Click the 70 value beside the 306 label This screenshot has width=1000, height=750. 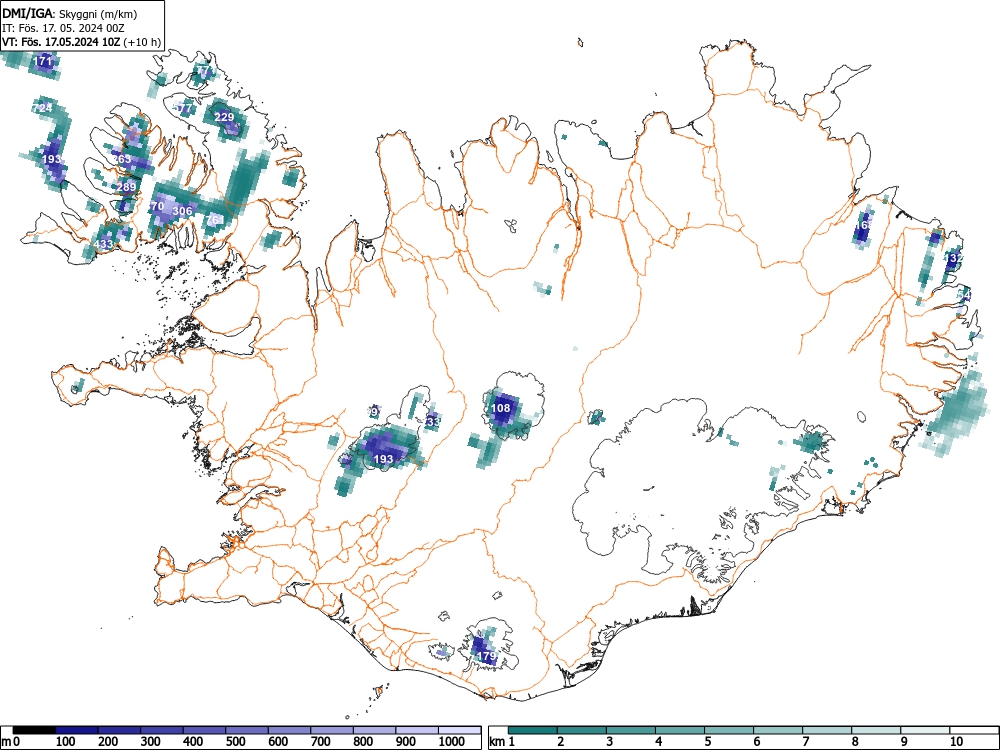pos(157,207)
